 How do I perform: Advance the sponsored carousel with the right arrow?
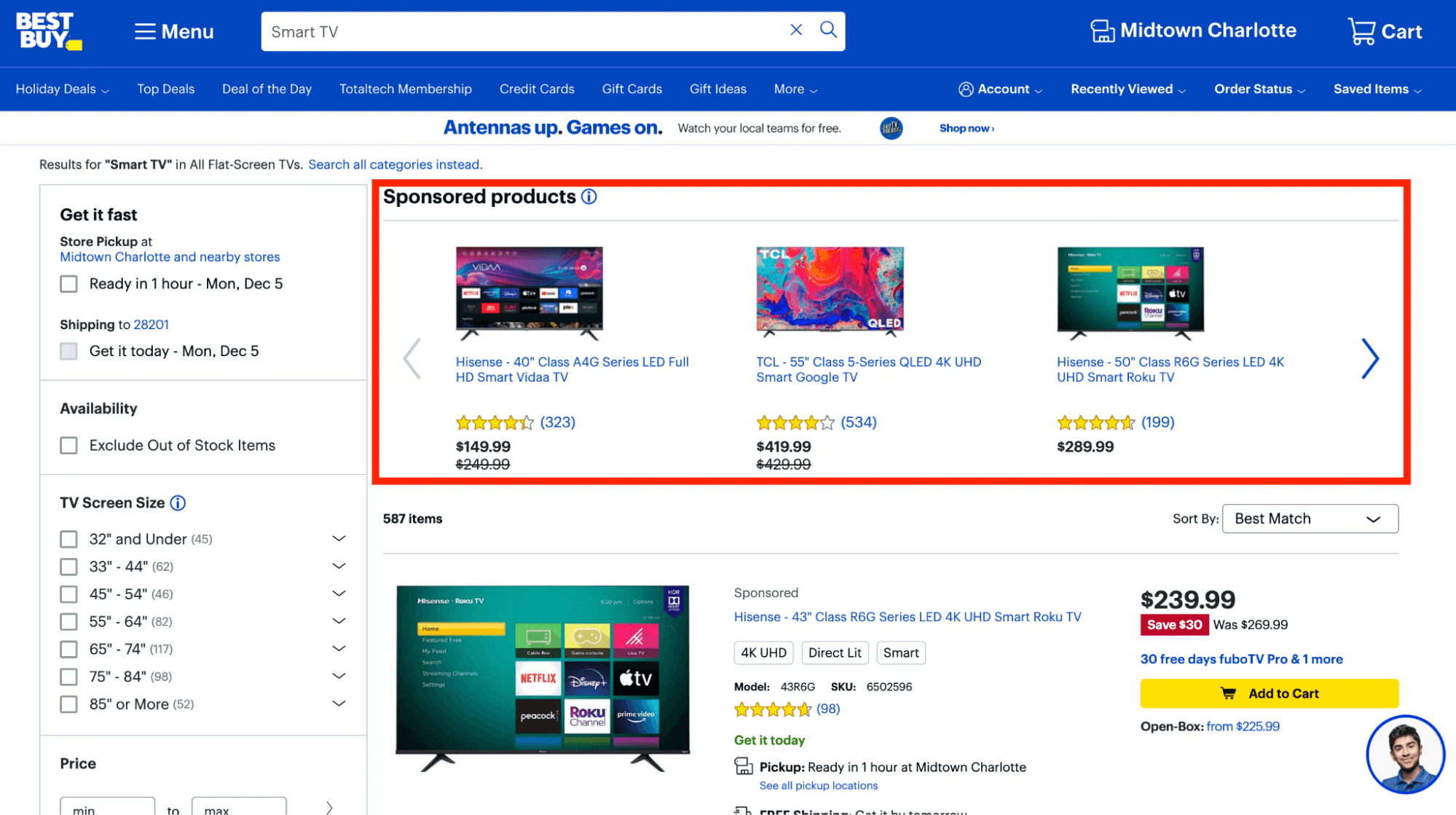pos(1370,358)
